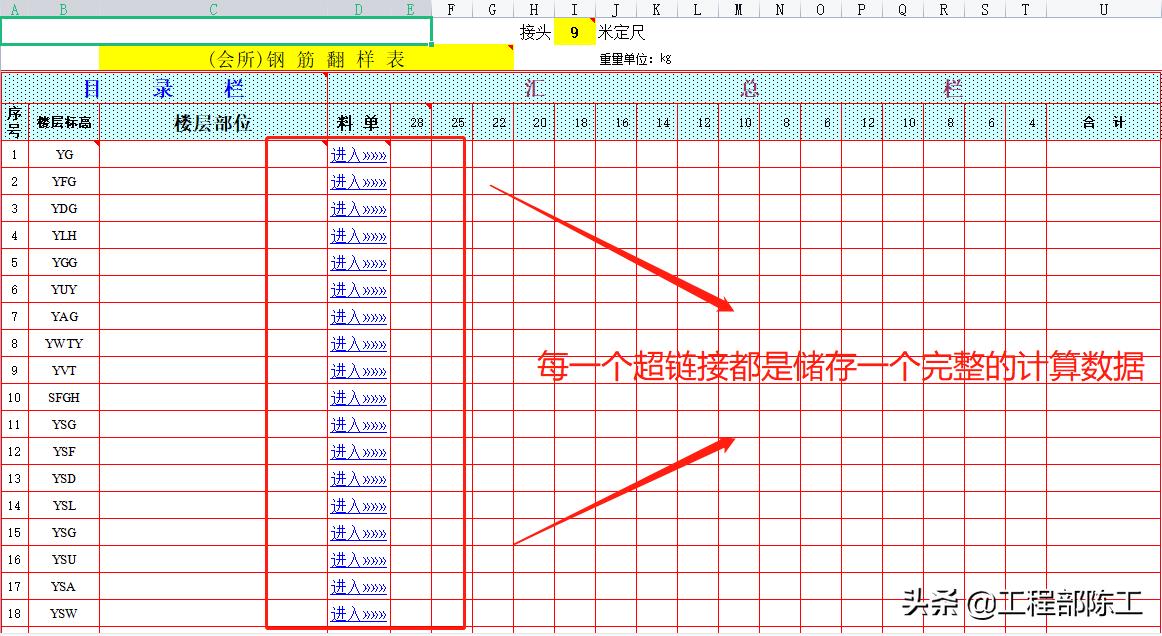Click the 进入 link in the YWTY row
Viewport: 1162px width, 636px height.
(358, 344)
